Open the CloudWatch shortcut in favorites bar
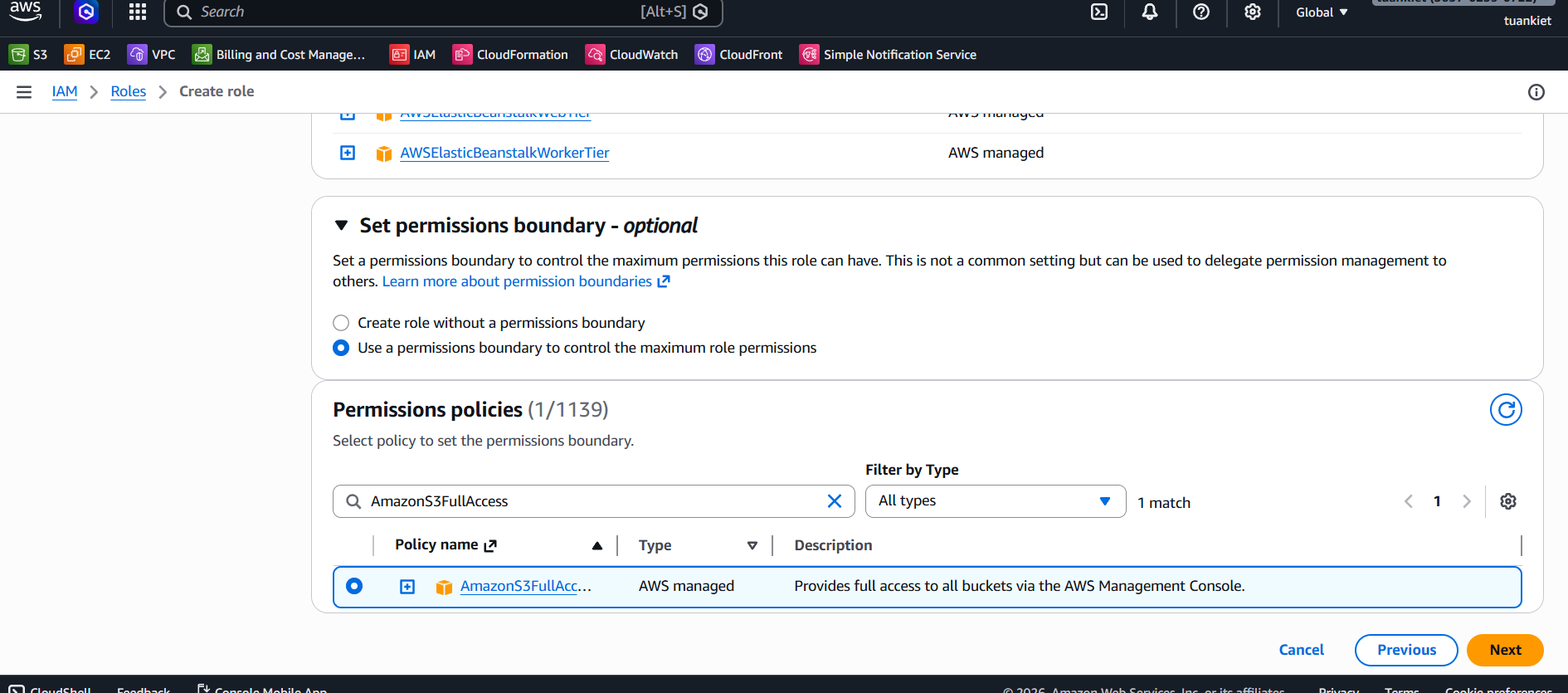Image resolution: width=1568 pixels, height=693 pixels. click(631, 55)
